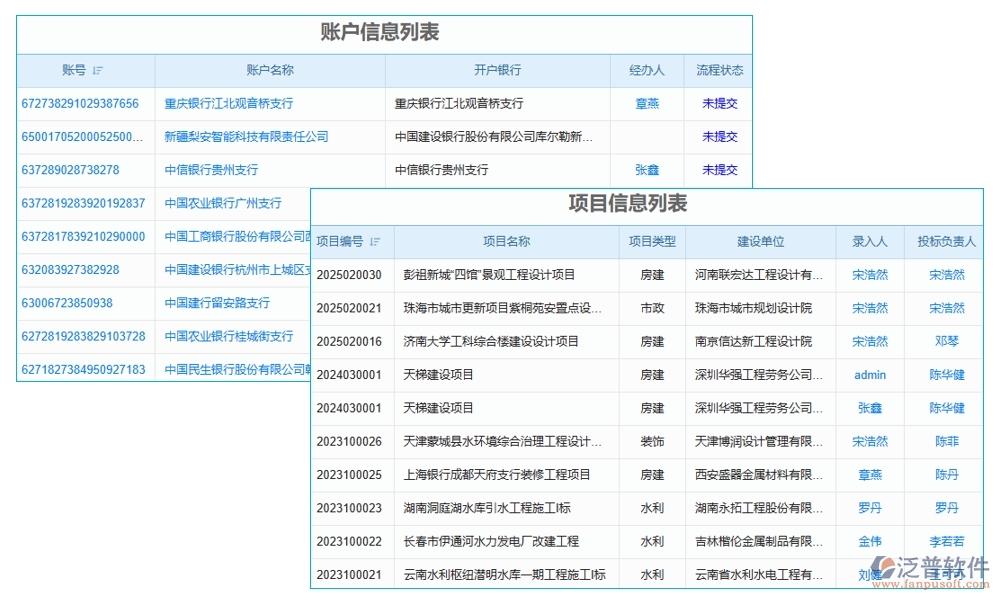The width and height of the screenshot is (1000, 600).
Task: Click bid manager 陈华健 link
Action: [x=947, y=374]
